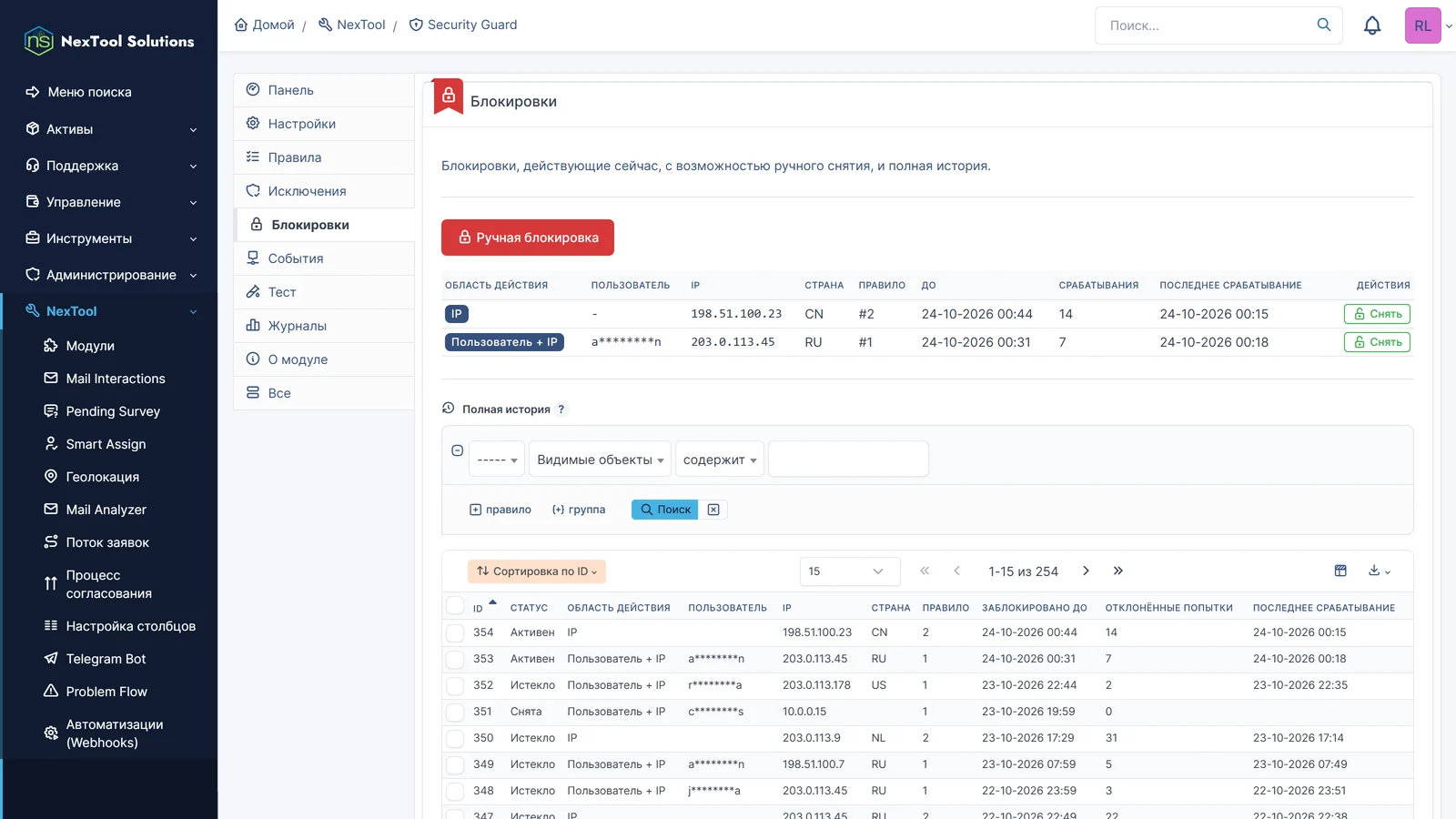Open the download export menu
The height and width of the screenshot is (819, 1456).
pyautogui.click(x=1380, y=571)
